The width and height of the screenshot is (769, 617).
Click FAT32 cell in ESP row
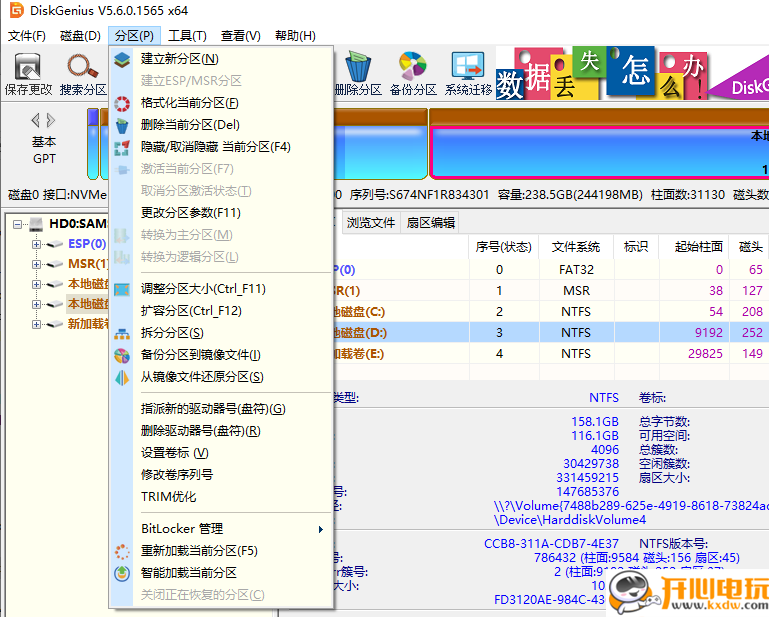coord(576,270)
